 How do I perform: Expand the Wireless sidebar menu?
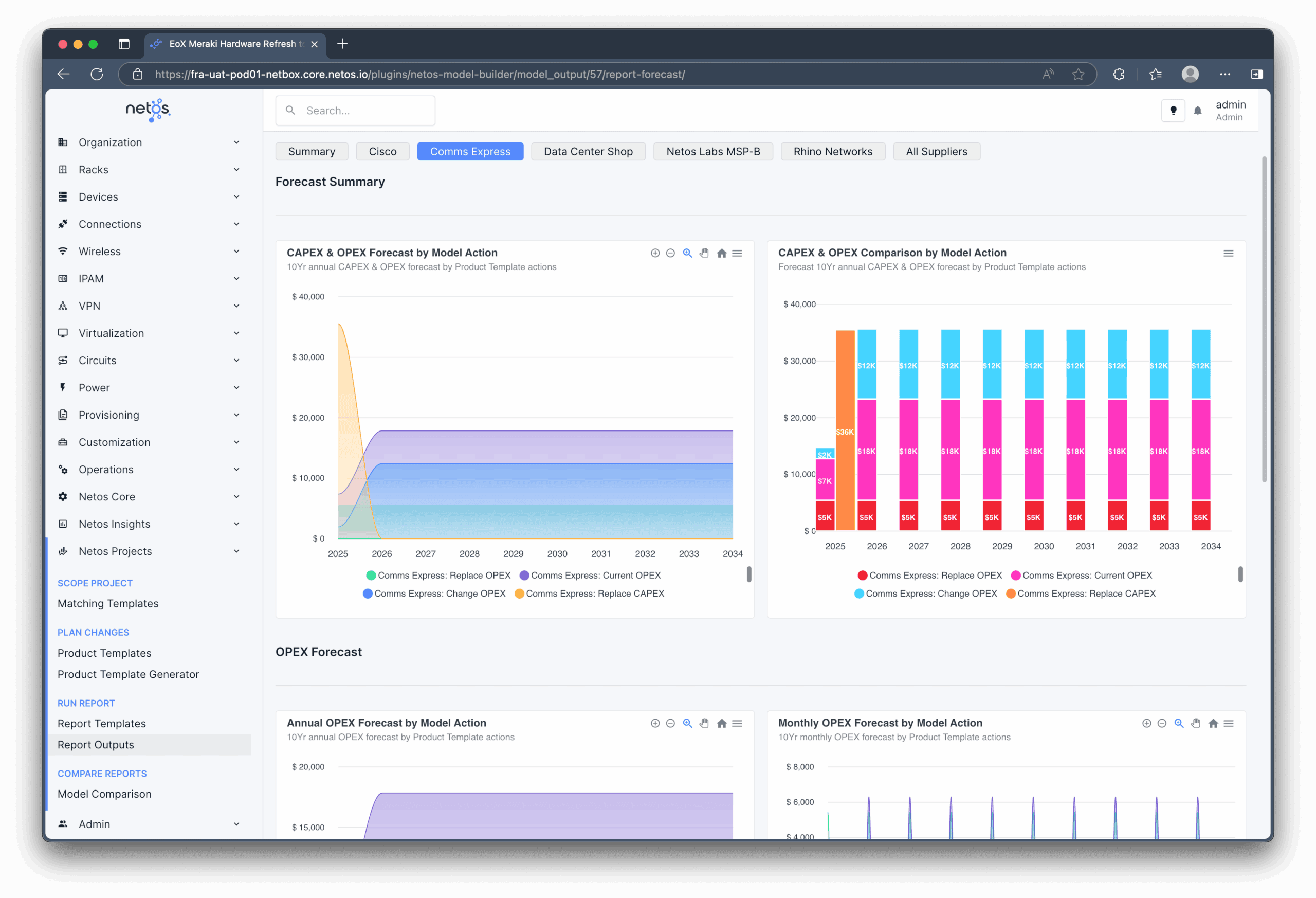click(x=149, y=251)
